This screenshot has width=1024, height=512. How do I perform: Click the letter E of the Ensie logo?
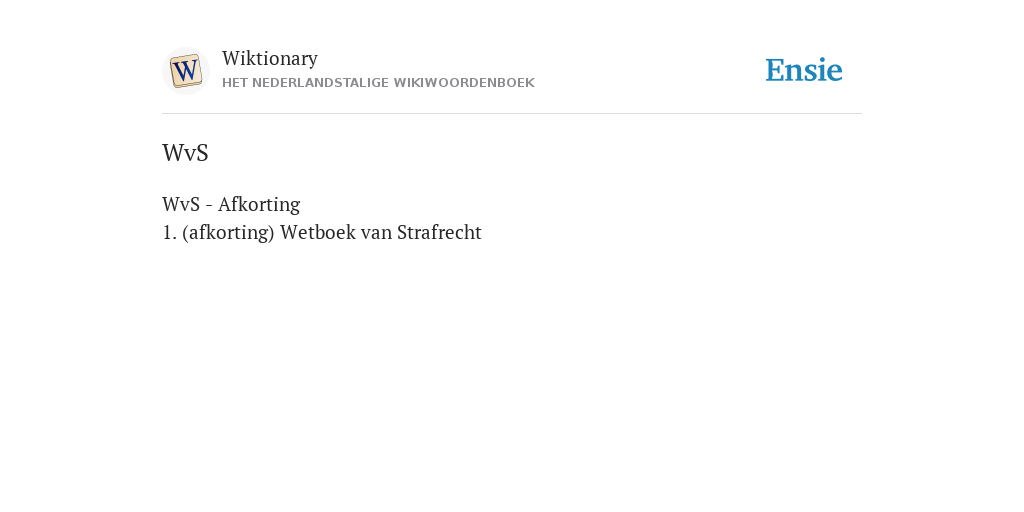pyautogui.click(x=775, y=70)
